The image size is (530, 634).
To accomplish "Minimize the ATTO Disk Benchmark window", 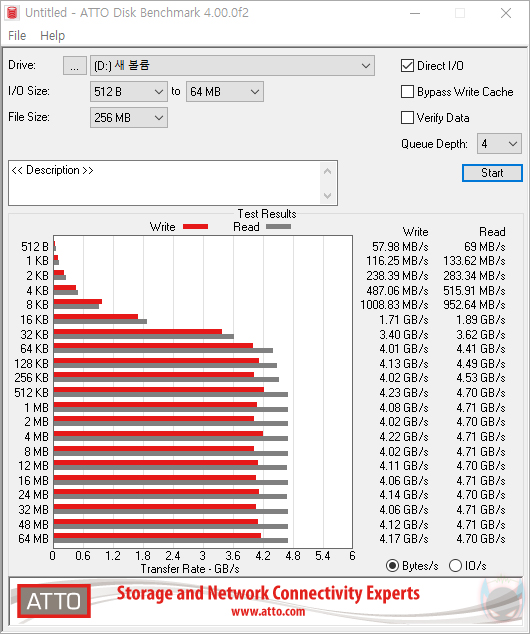I will click(x=415, y=13).
